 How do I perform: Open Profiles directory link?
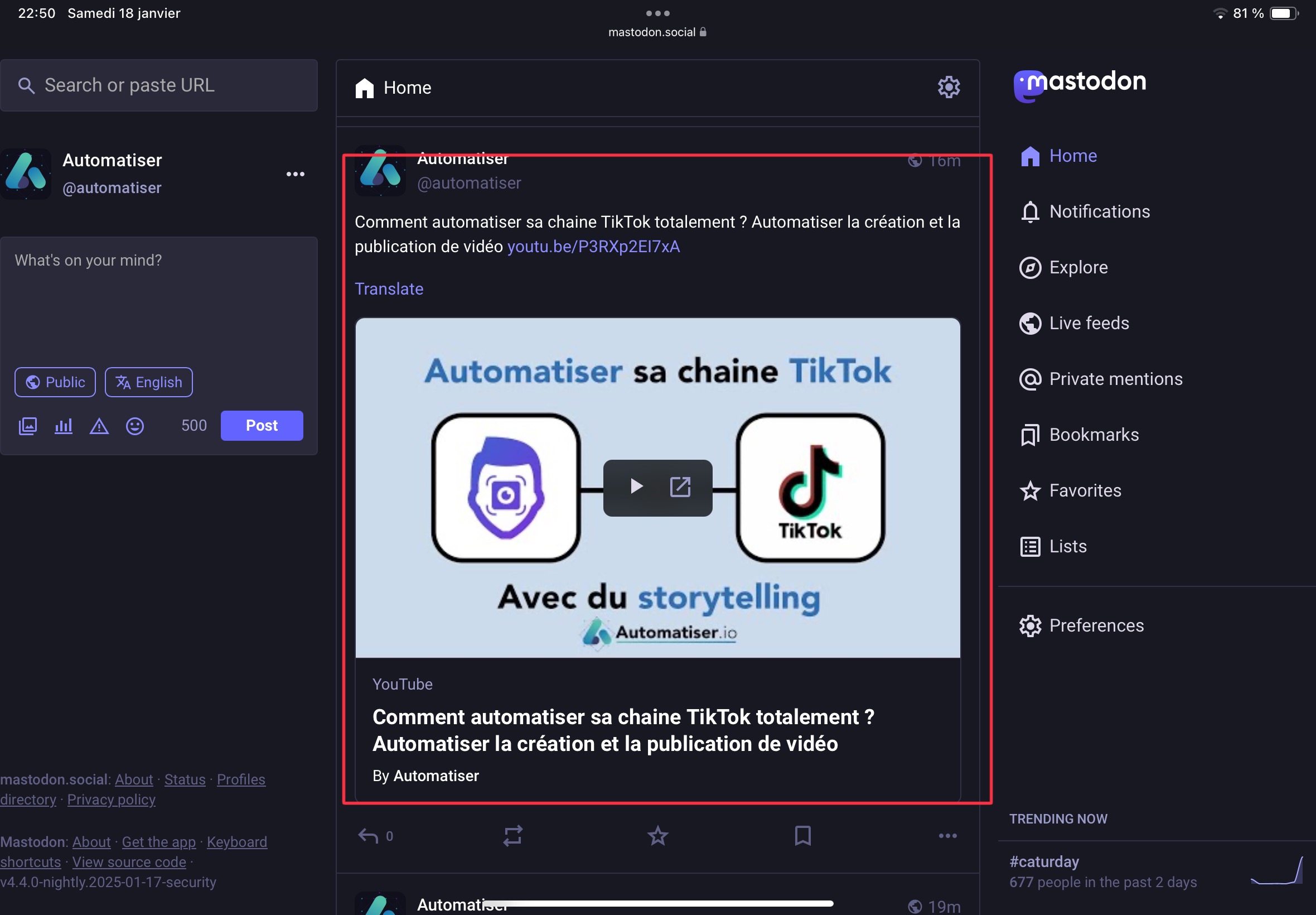coord(241,779)
